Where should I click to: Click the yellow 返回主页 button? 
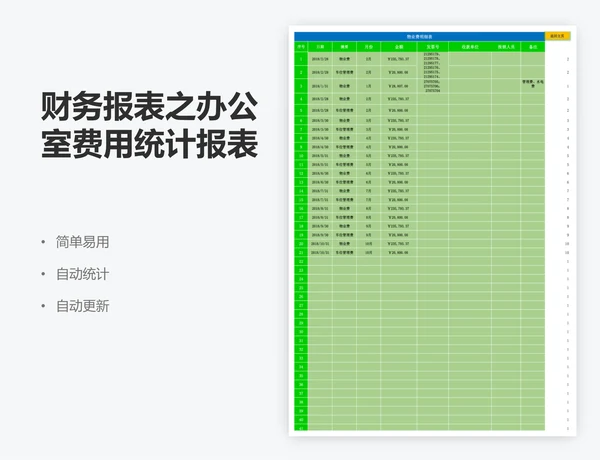[x=558, y=36]
